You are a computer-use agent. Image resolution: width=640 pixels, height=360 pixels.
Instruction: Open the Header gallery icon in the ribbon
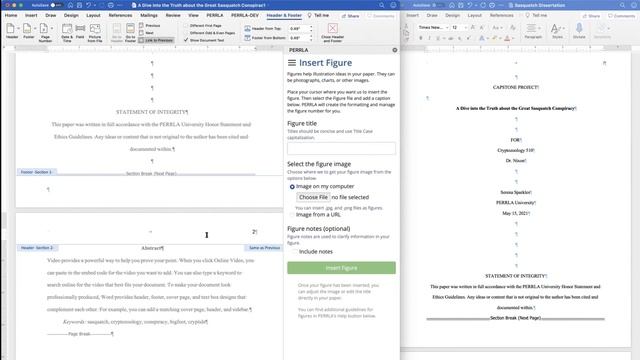(x=11, y=29)
